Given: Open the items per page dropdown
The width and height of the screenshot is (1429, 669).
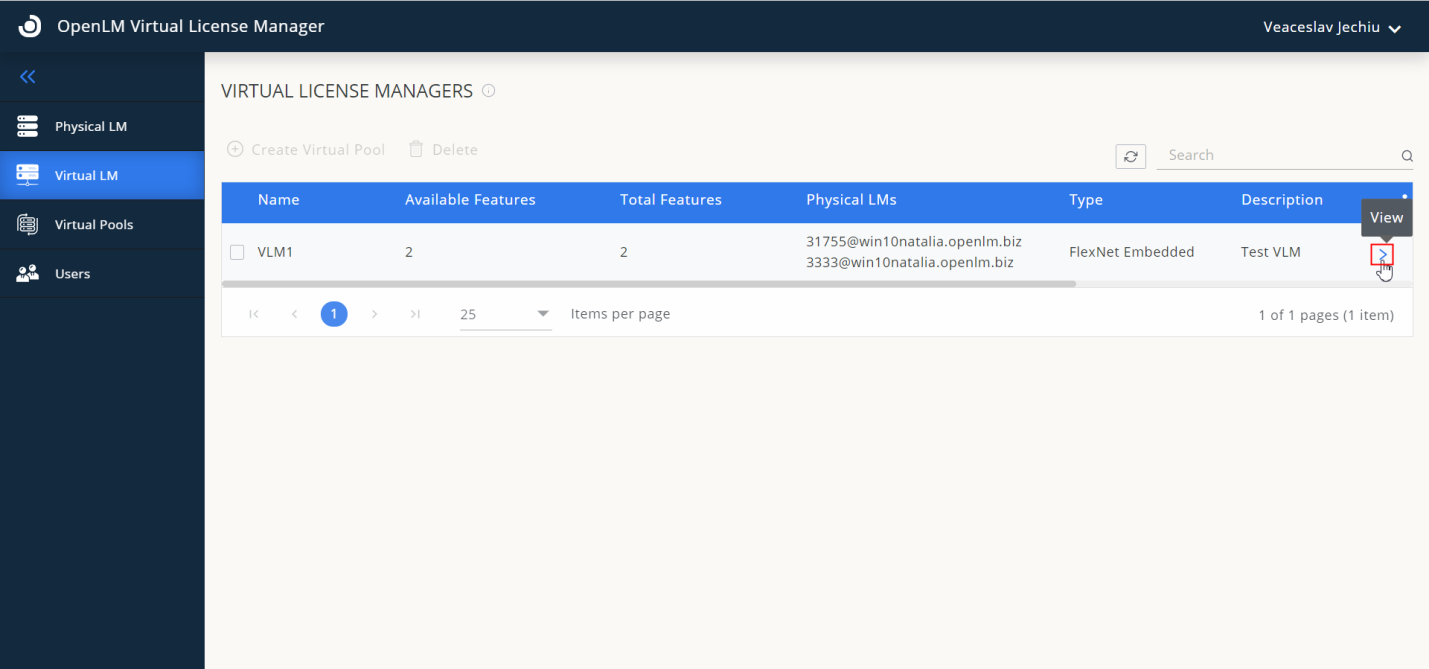Looking at the screenshot, I should click(x=506, y=314).
